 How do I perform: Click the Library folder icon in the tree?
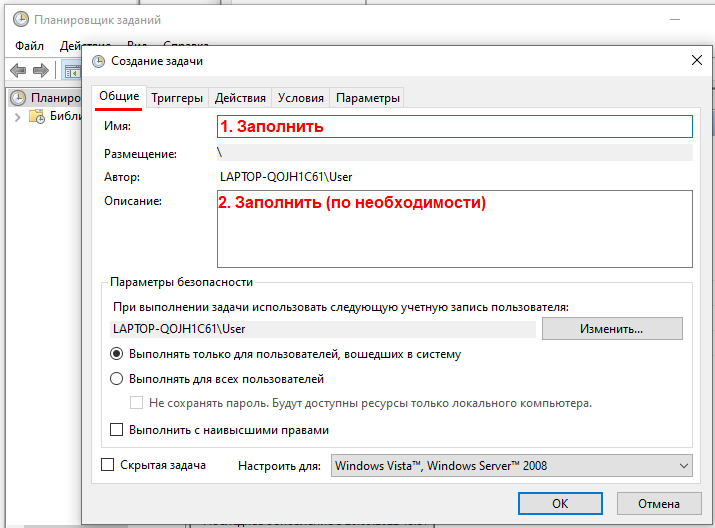(37, 116)
